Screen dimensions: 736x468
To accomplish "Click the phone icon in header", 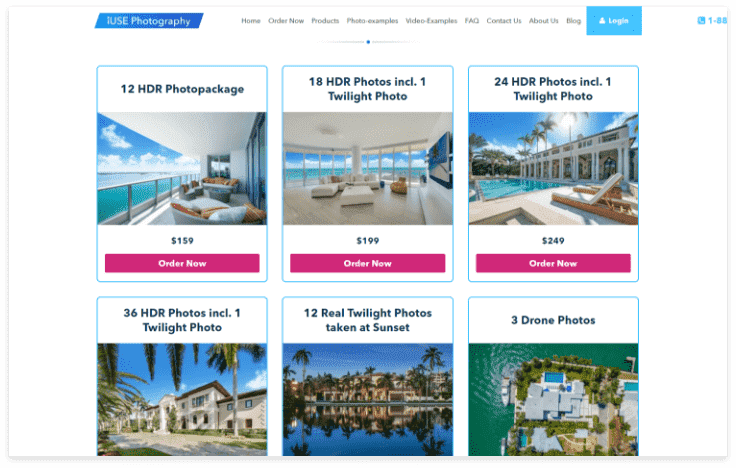I will (x=701, y=20).
